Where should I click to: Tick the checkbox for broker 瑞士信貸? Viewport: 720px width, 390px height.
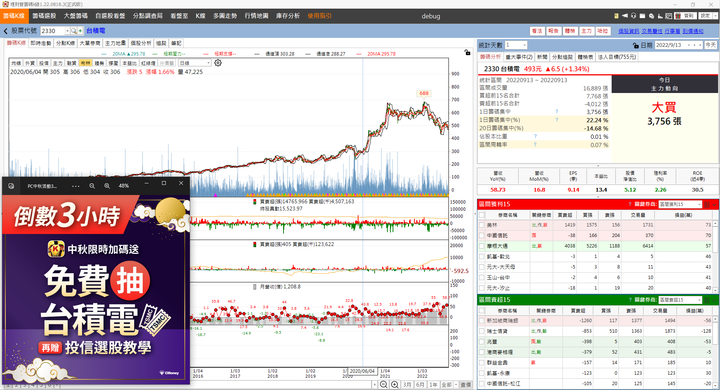pyautogui.click(x=482, y=331)
